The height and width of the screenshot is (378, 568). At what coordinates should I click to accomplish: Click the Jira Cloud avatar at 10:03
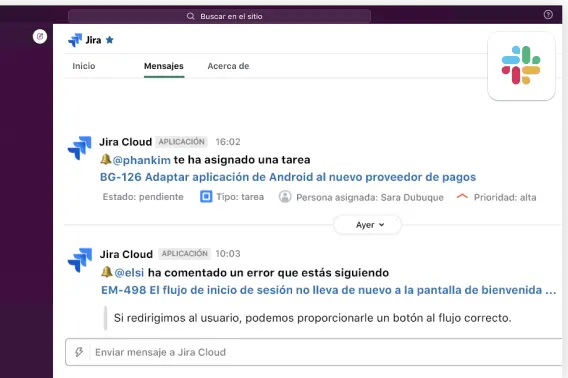[x=80, y=259]
